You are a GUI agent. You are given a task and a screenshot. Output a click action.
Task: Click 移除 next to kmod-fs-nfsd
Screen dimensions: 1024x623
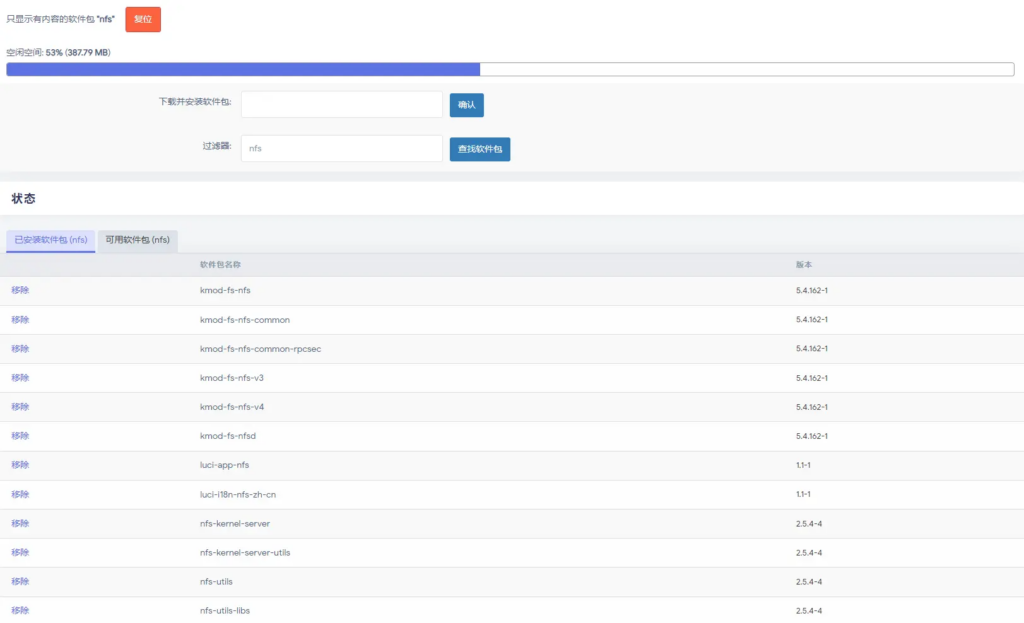pyautogui.click(x=20, y=436)
